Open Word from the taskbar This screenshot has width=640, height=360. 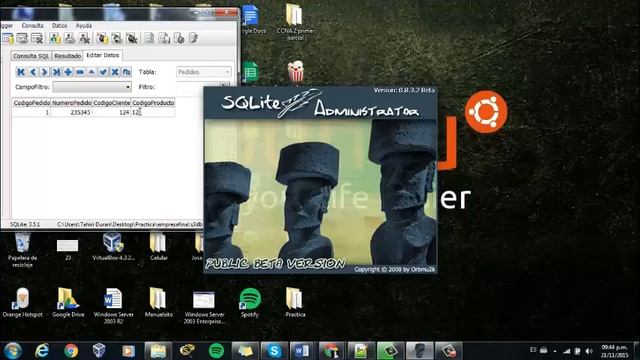coord(302,351)
